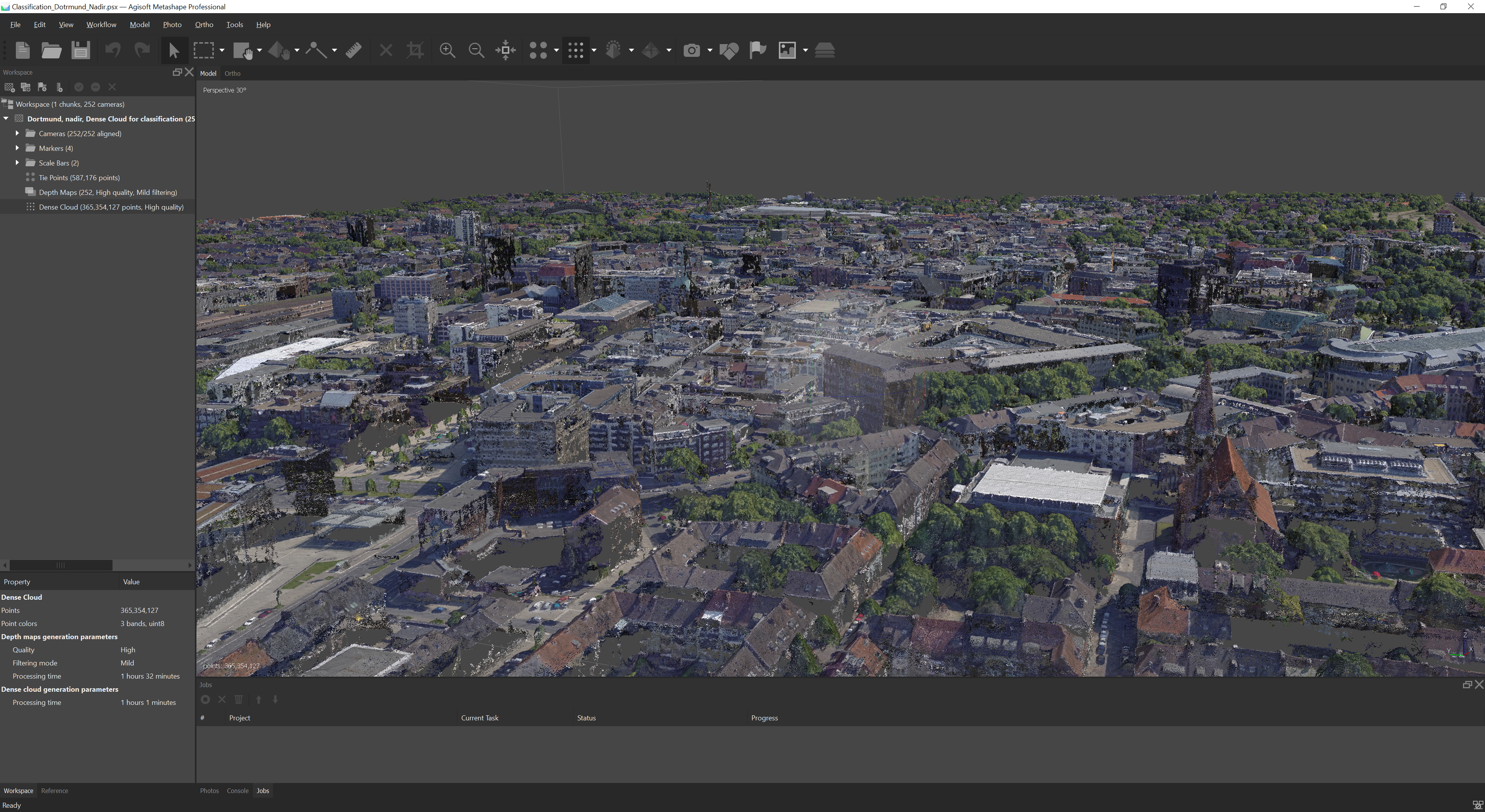
Task: Toggle the Dense Cloud view mode button
Action: (575, 51)
